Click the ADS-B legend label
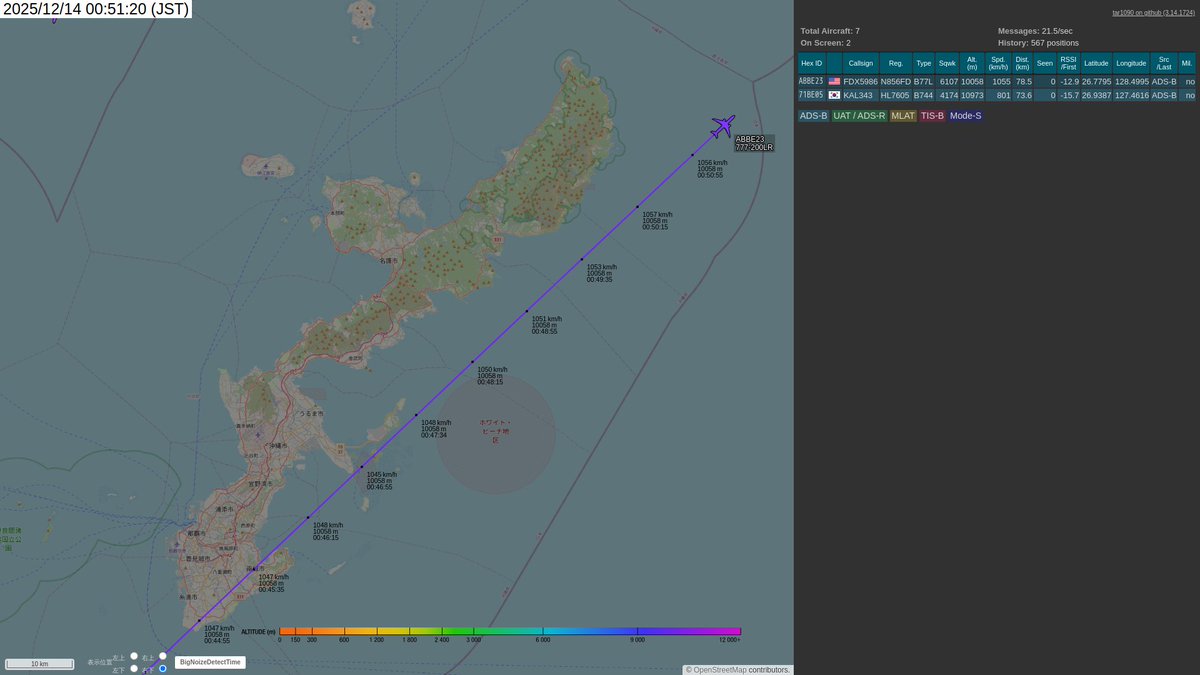 click(x=813, y=116)
